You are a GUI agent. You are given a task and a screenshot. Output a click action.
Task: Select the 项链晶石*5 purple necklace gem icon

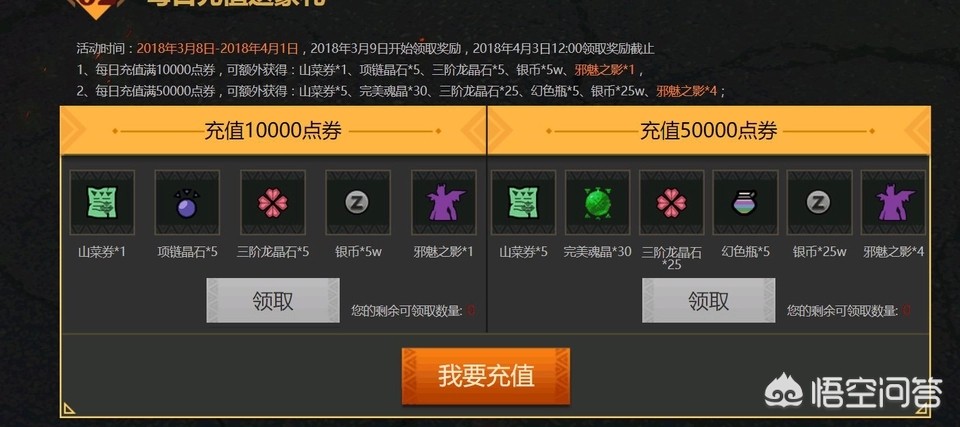coord(187,203)
